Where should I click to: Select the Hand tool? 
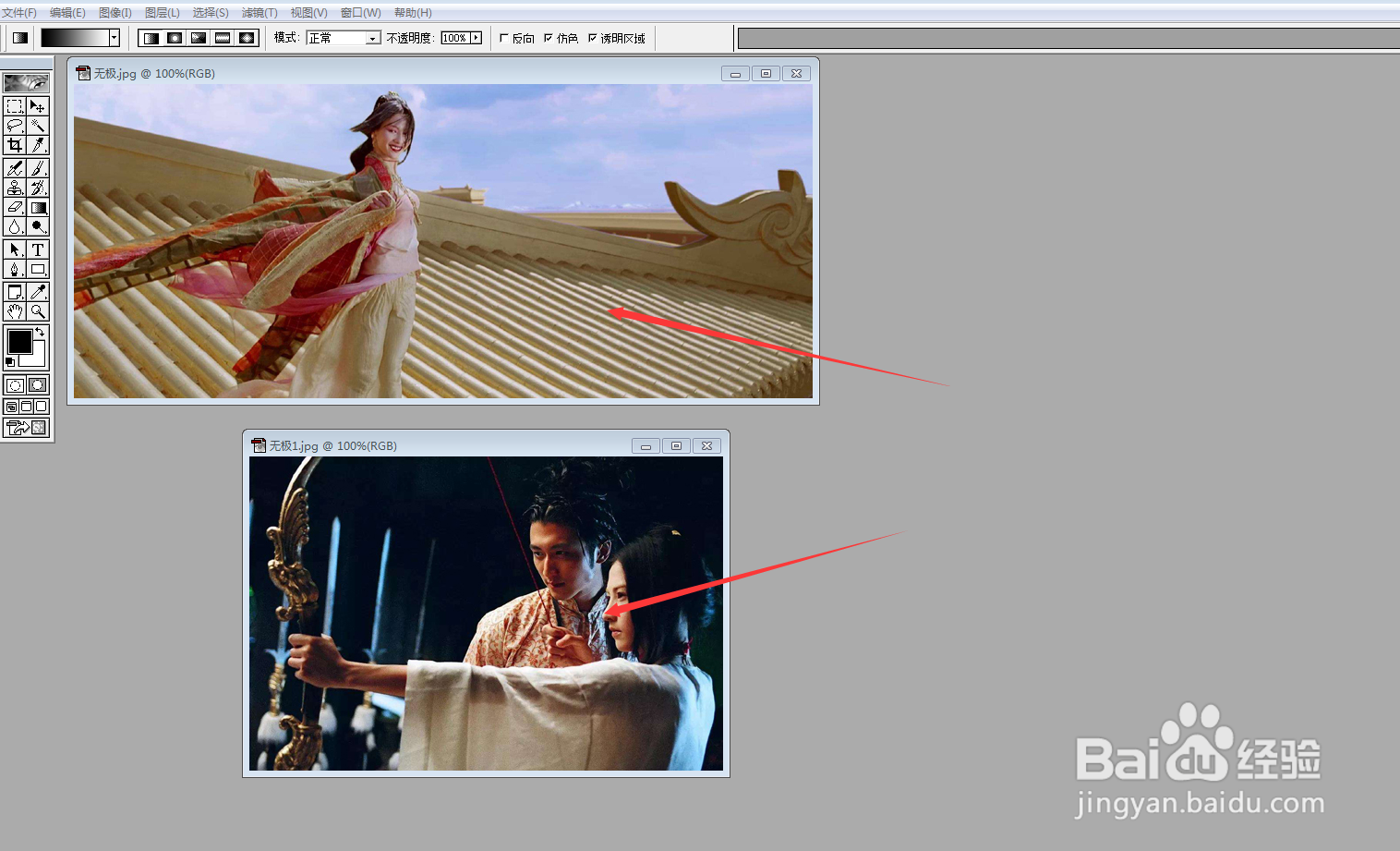click(x=15, y=312)
